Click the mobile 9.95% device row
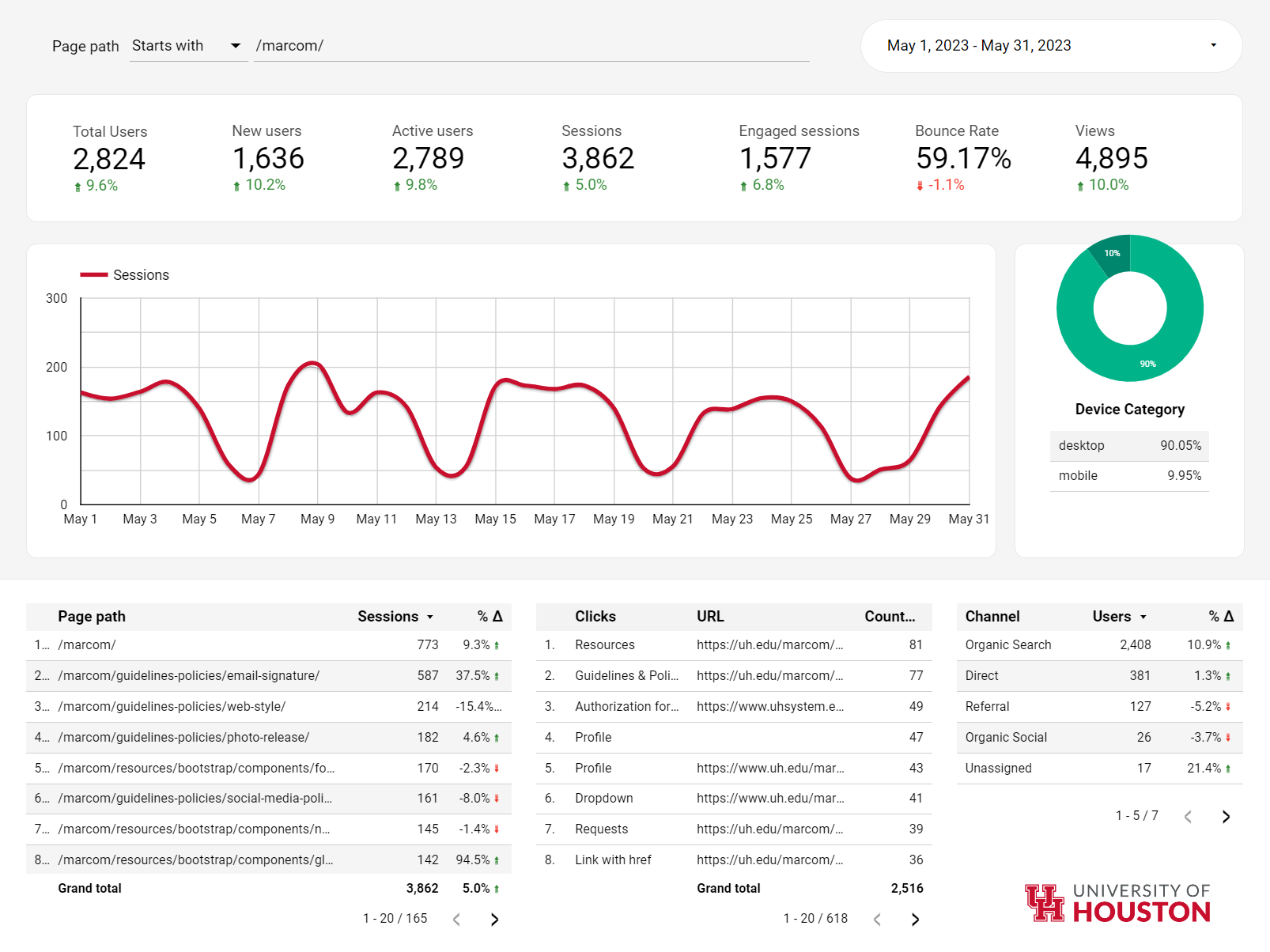 pos(1129,476)
